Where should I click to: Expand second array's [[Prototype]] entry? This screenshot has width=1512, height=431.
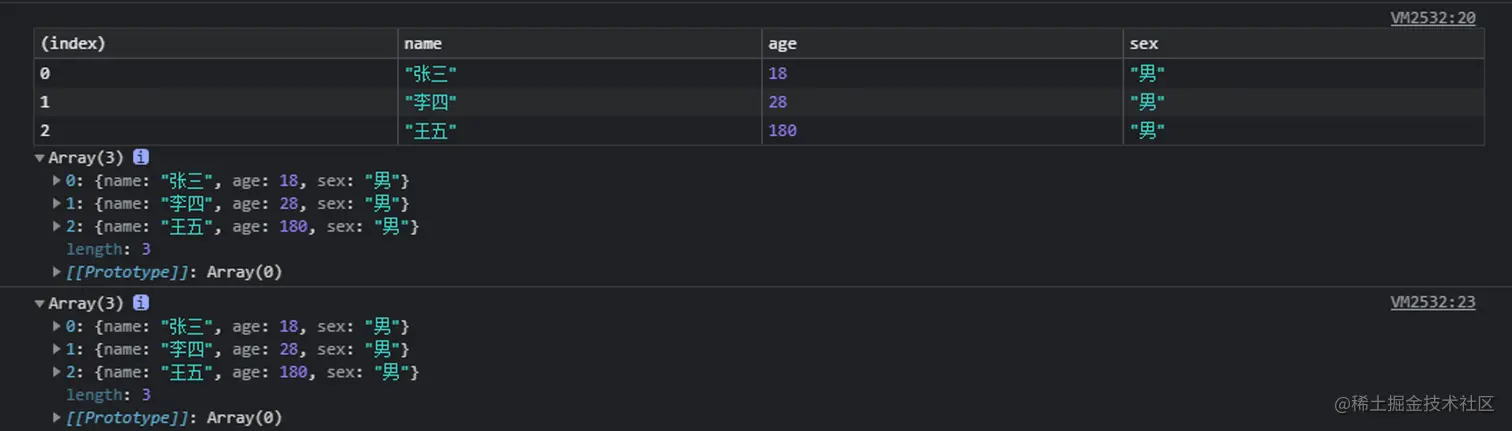(57, 417)
